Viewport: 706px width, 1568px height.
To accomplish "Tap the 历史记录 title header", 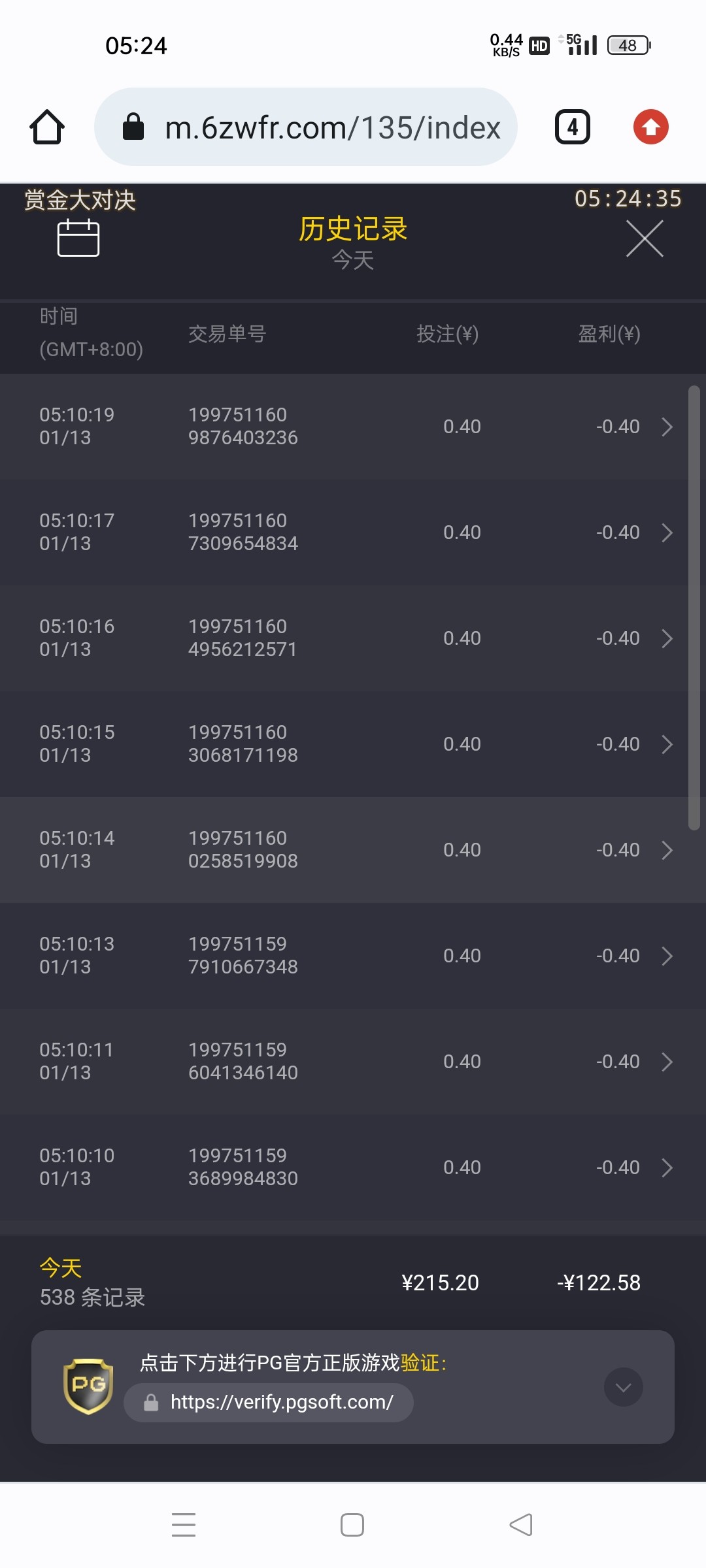I will (x=353, y=229).
